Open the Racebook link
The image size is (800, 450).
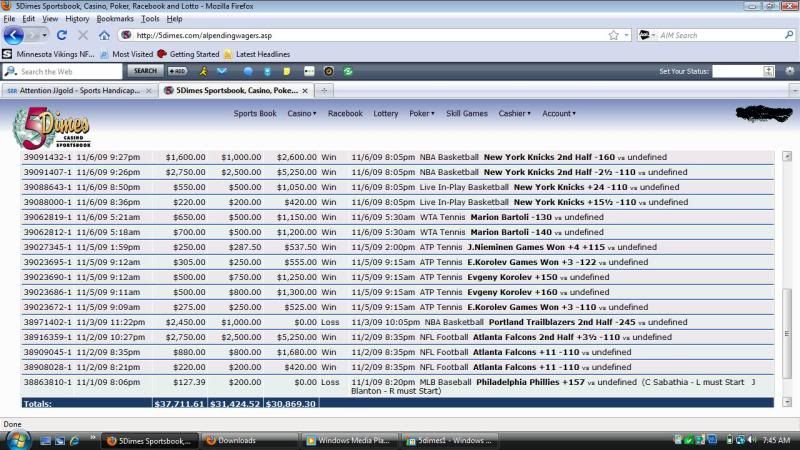(x=345, y=113)
